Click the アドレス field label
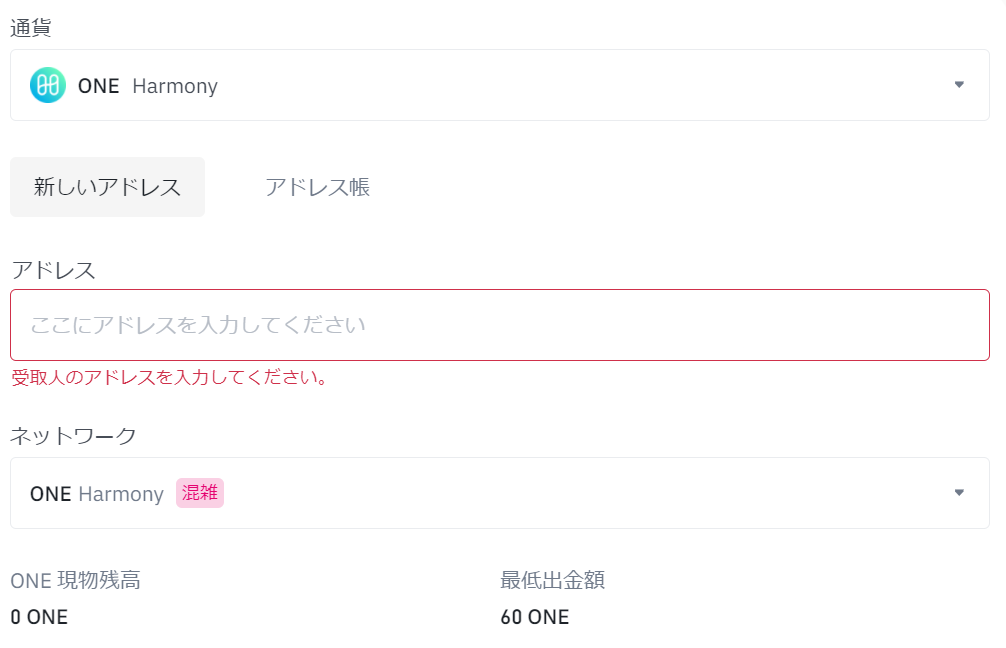 [53, 270]
